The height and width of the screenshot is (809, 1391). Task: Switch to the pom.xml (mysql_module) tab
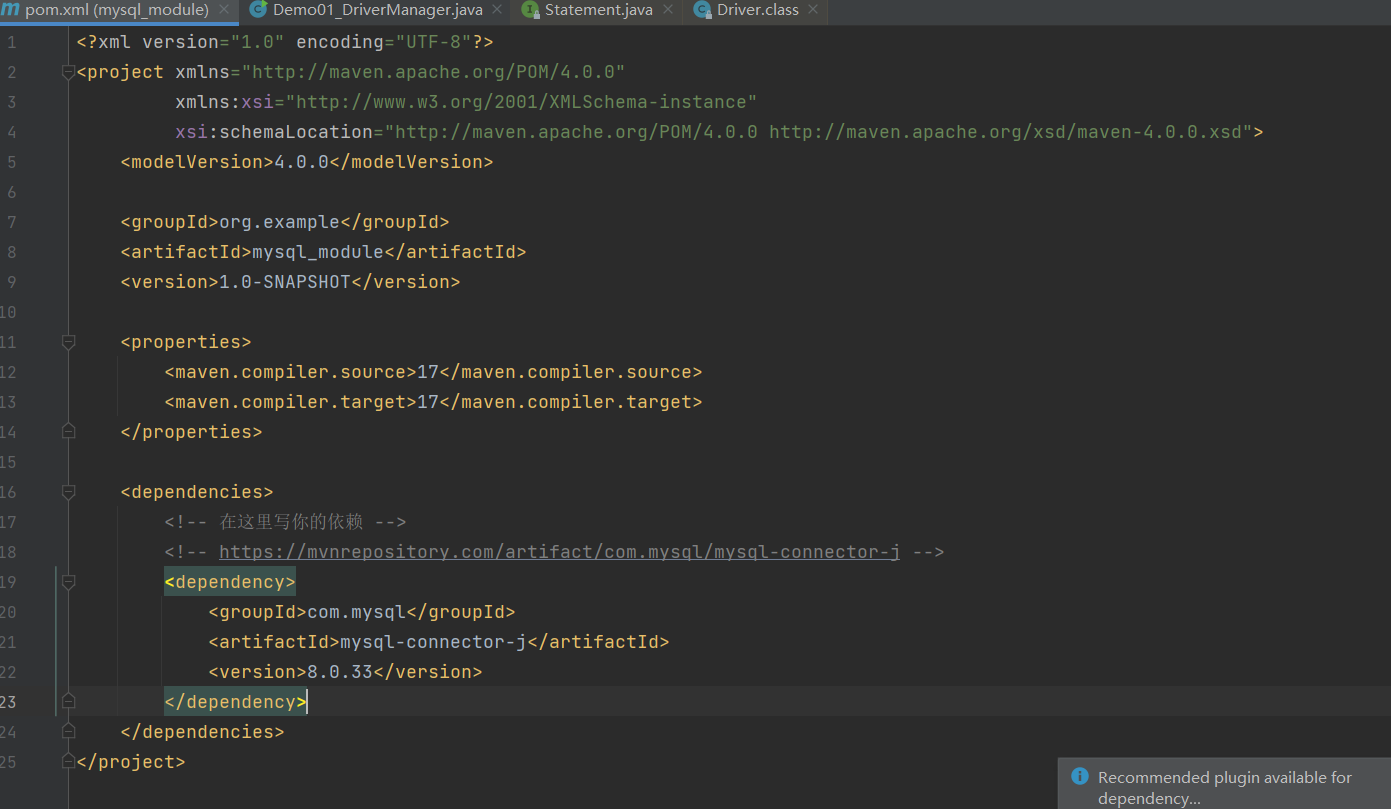click(118, 10)
